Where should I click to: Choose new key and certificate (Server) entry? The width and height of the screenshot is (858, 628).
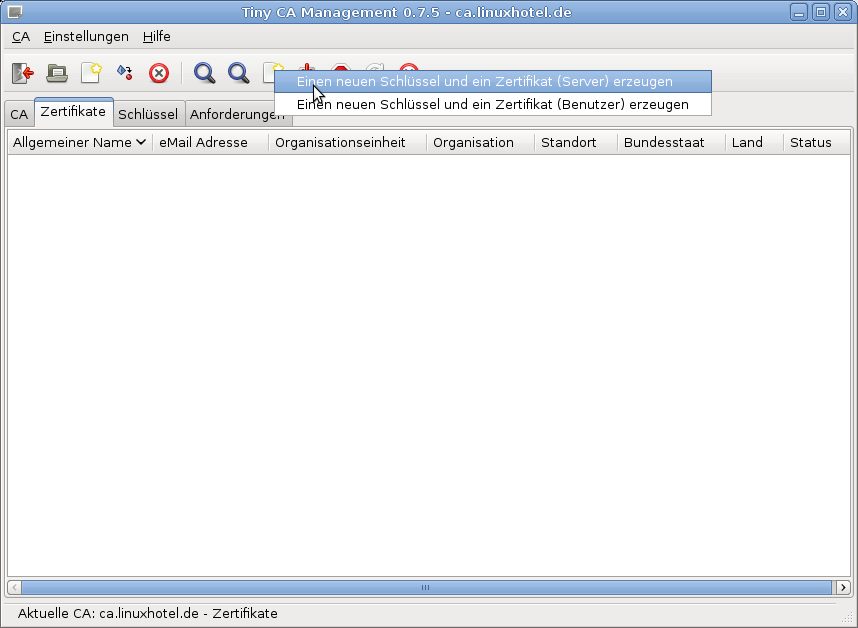[x=485, y=82]
